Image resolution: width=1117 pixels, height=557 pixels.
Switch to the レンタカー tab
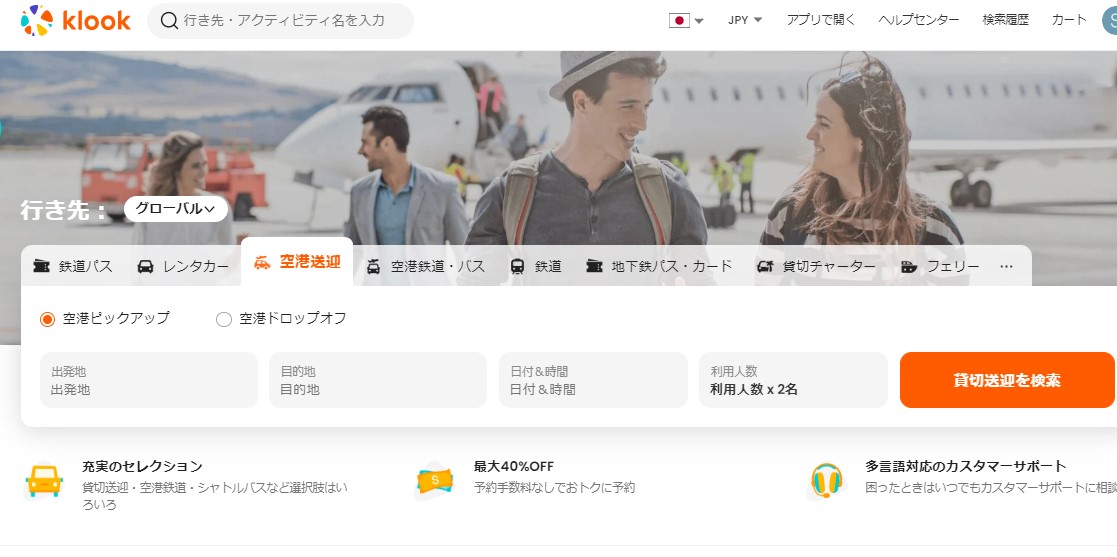tap(183, 266)
